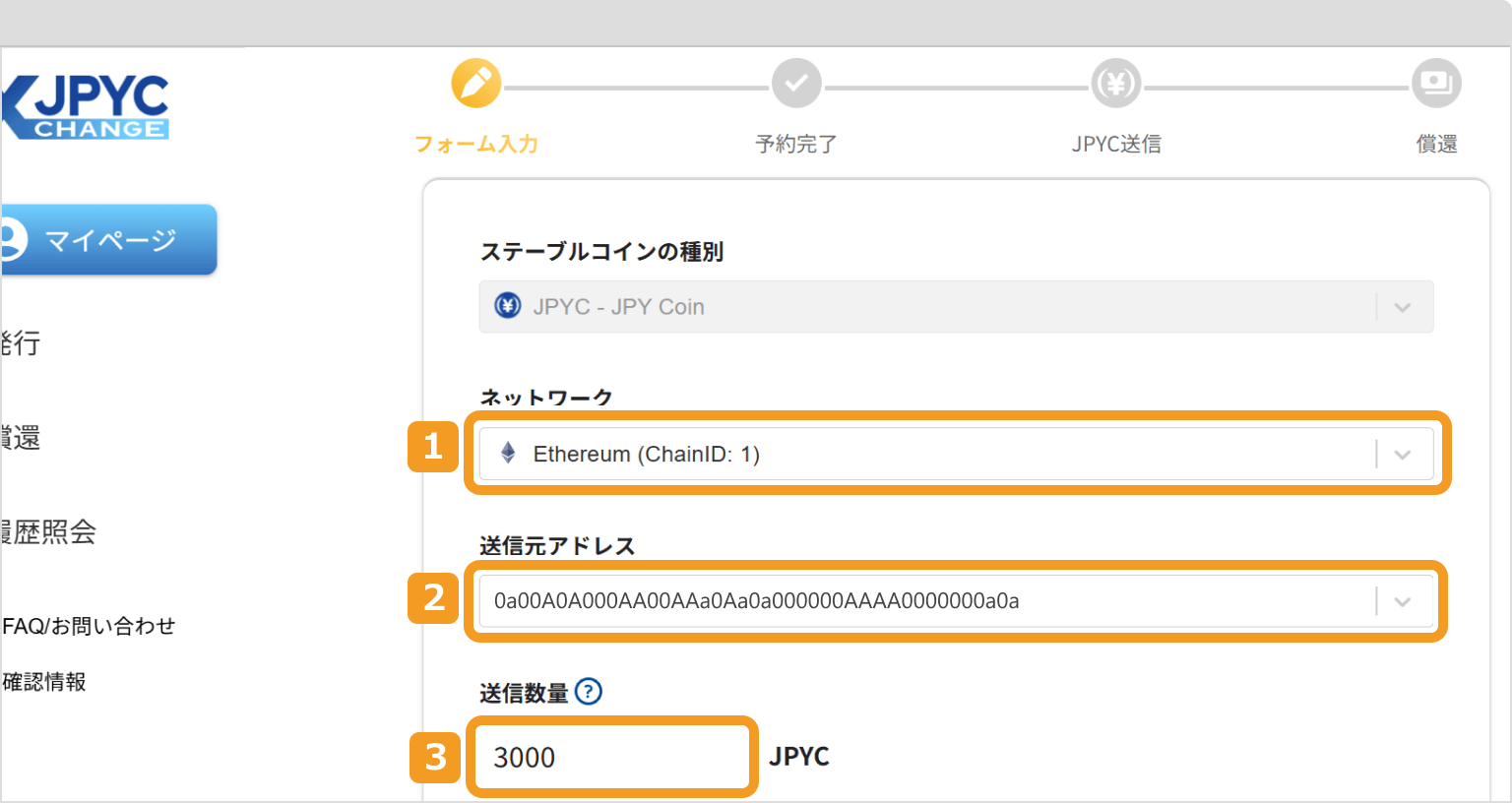
Task: Click the マイページ button
Action: click(x=108, y=239)
